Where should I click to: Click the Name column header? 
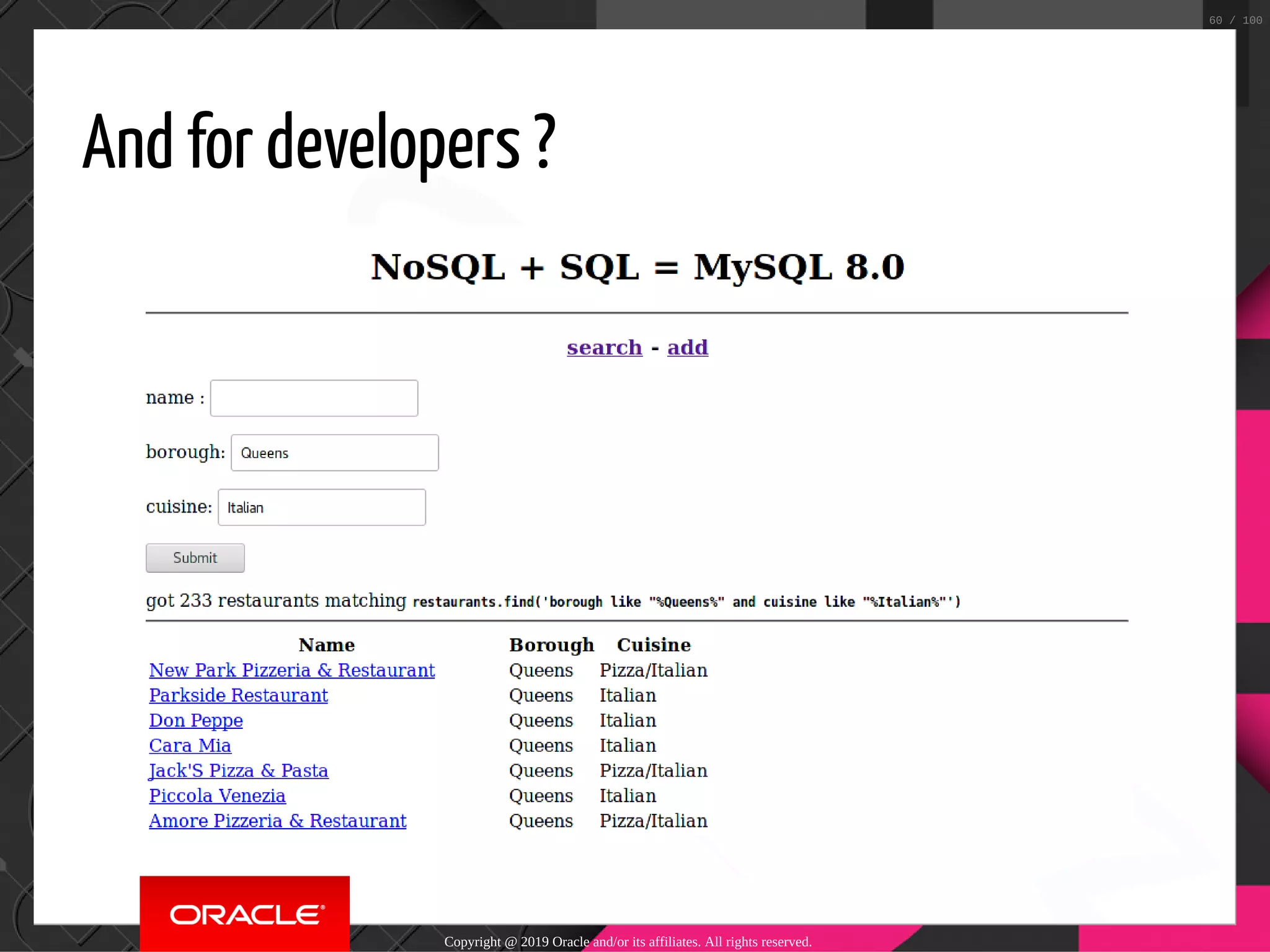coord(326,645)
